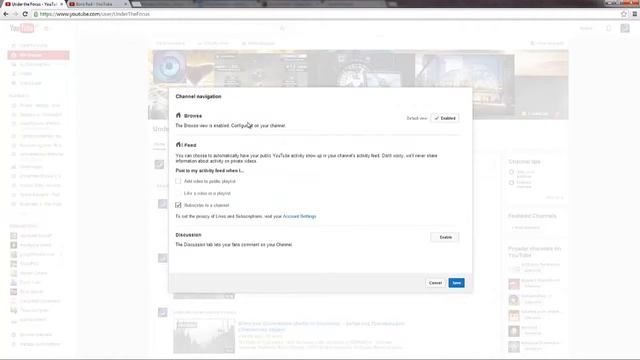Viewport: 640px width, 360px height.
Task: Click the YouTube logo
Action: pos(22,28)
